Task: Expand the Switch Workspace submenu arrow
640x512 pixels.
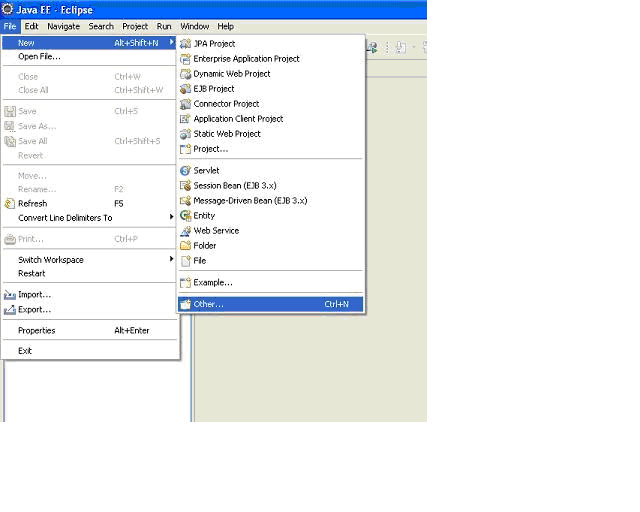Action: point(171,259)
